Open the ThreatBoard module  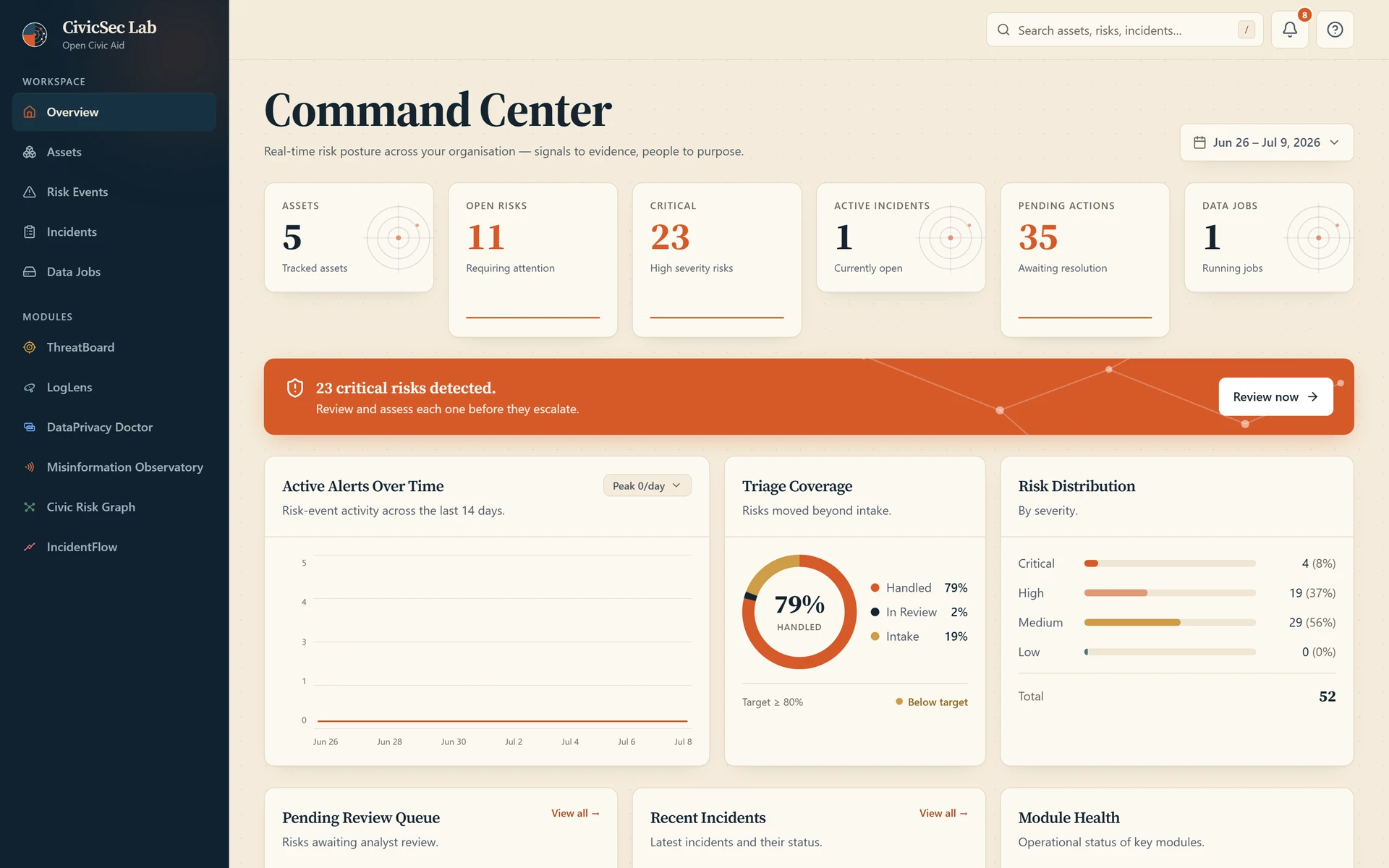tap(114, 347)
